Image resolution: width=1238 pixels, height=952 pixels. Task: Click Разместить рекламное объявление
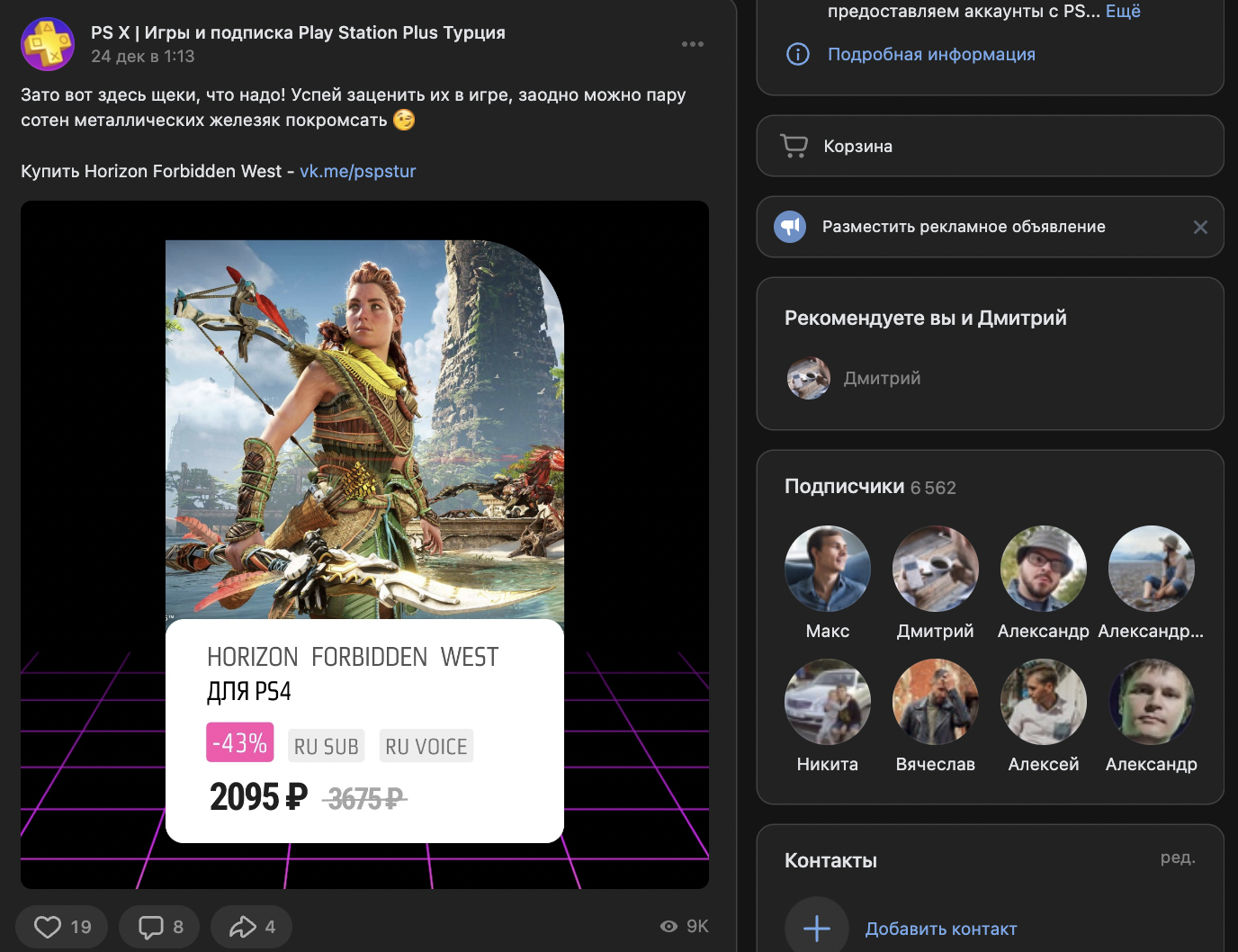(964, 227)
